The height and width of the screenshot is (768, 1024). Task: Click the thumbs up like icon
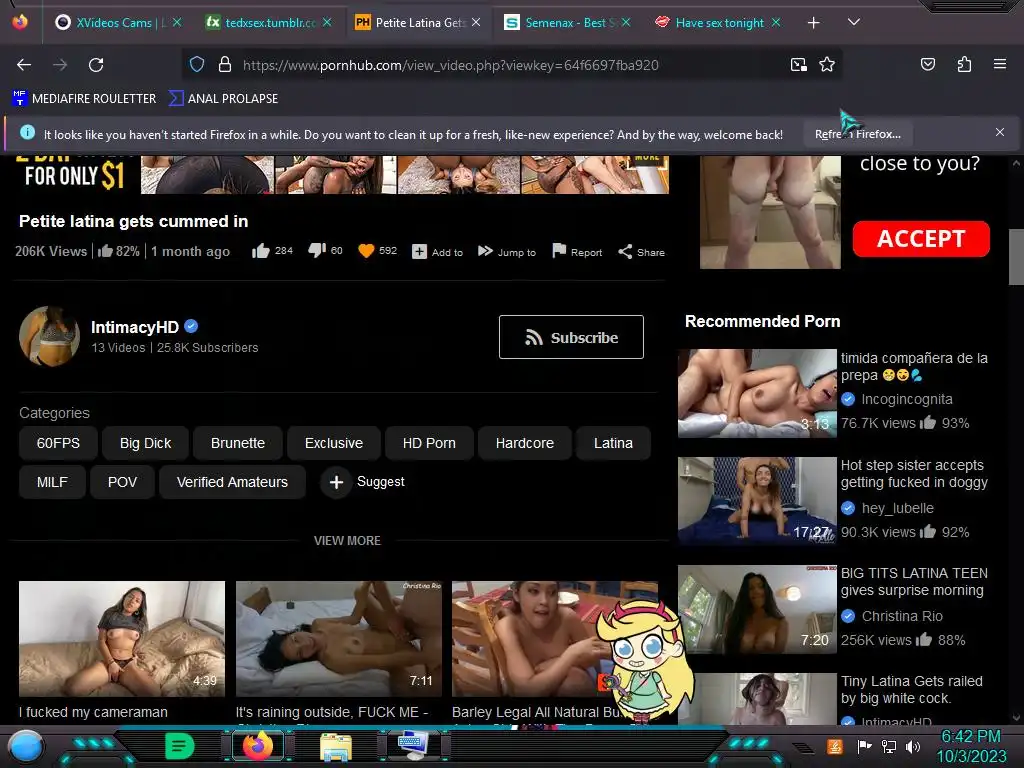(261, 251)
